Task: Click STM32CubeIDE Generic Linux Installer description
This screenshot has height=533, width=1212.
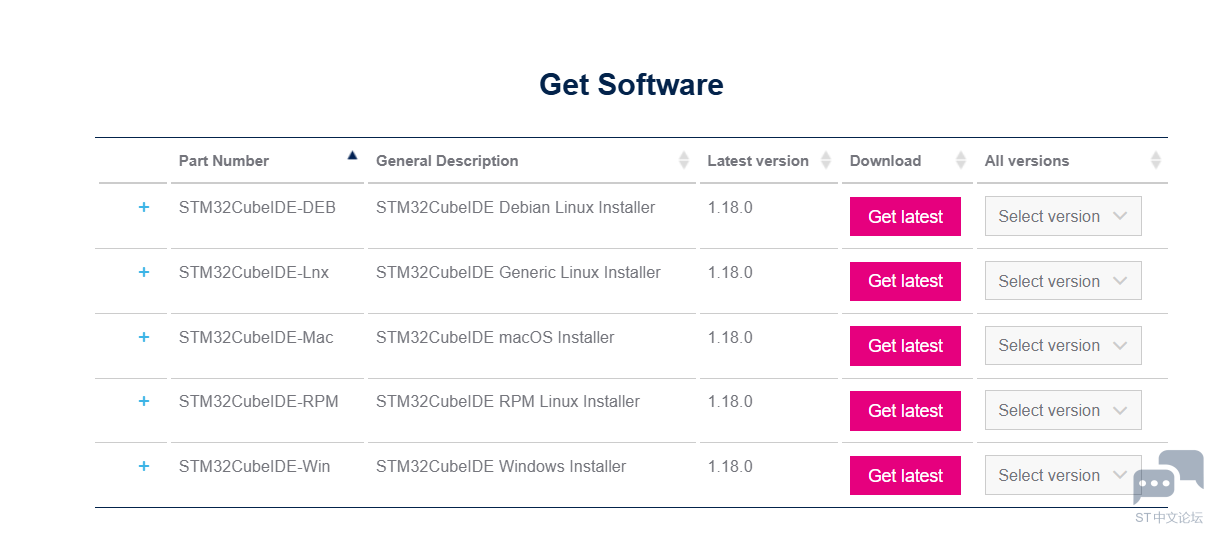Action: coord(518,272)
